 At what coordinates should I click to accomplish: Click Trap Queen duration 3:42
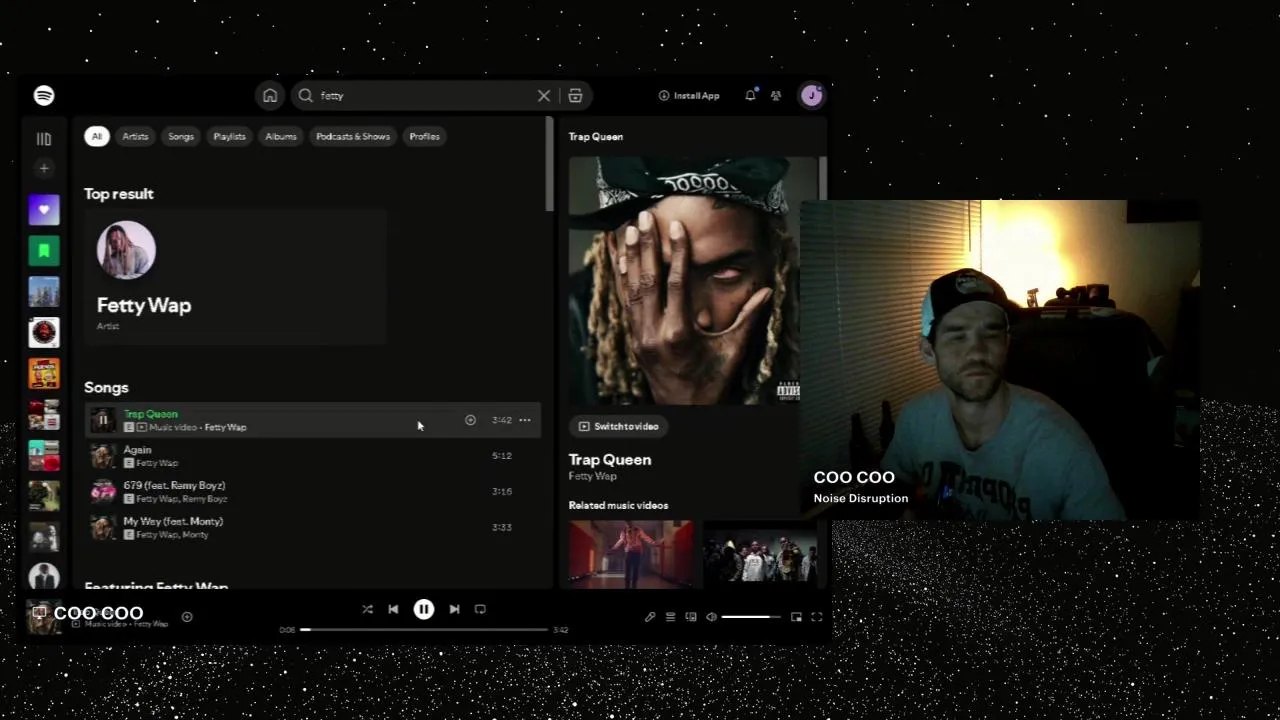click(502, 420)
